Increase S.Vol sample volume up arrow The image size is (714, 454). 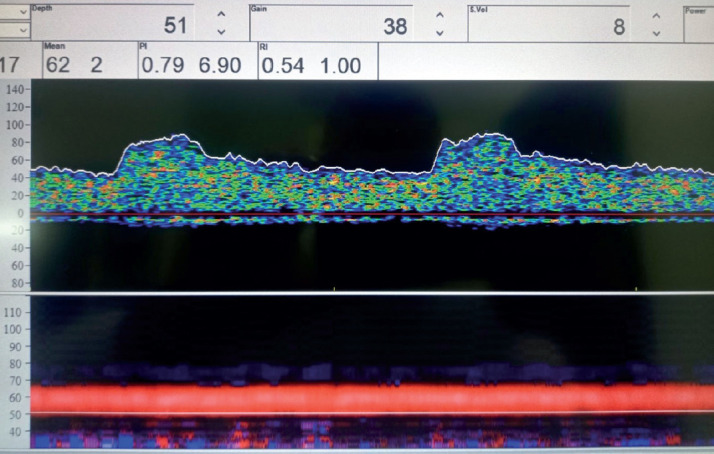[x=656, y=17]
